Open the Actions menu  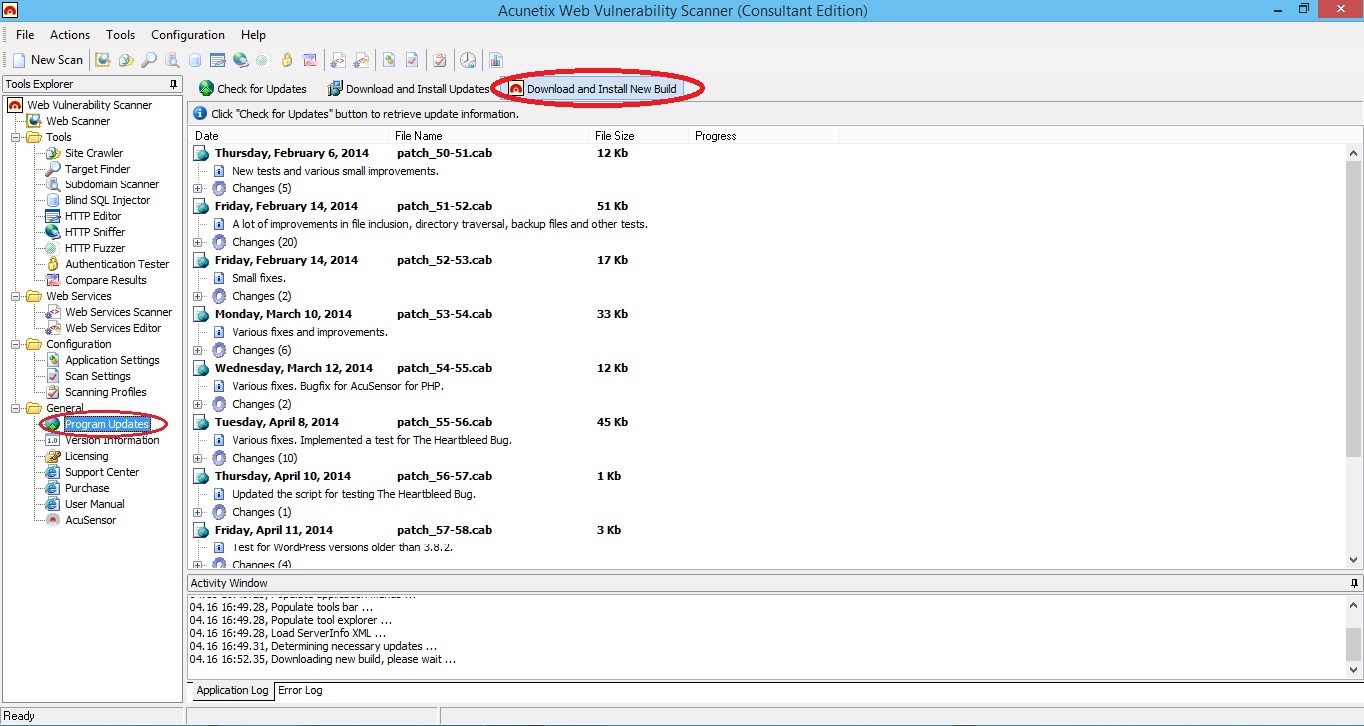[x=70, y=35]
